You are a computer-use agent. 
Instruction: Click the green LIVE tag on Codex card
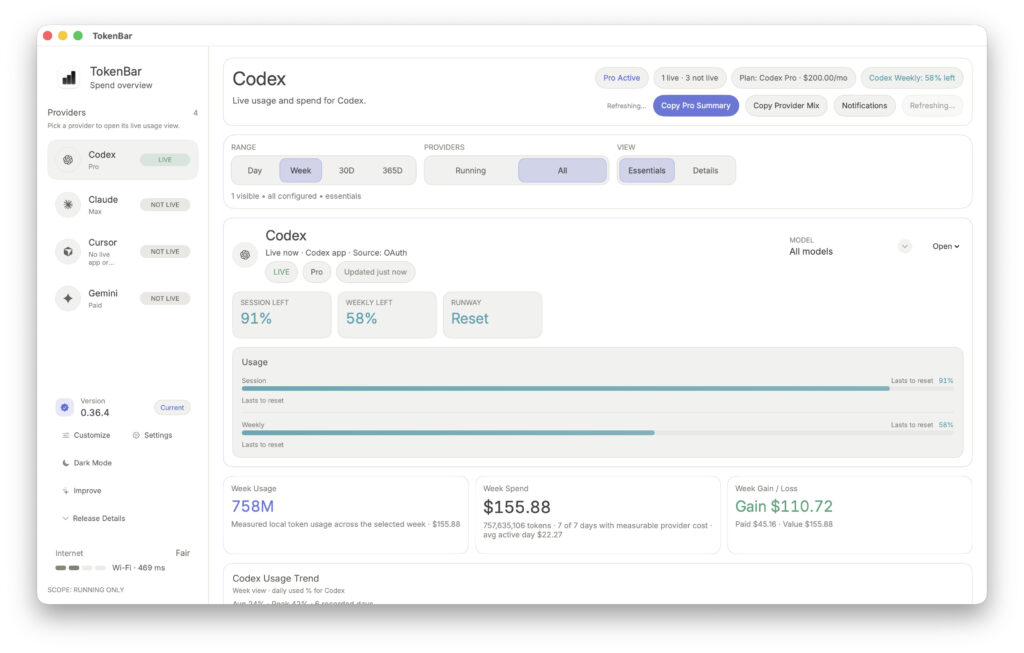(281, 272)
